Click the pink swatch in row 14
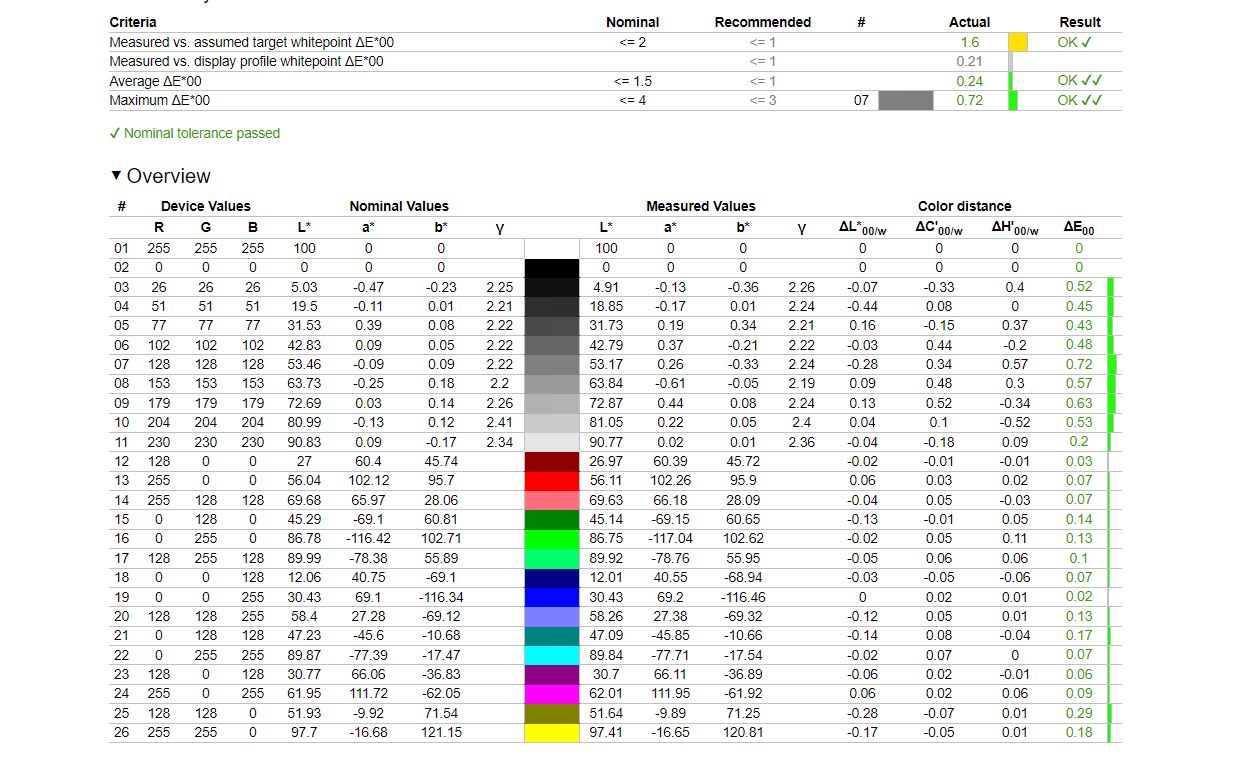The width and height of the screenshot is (1252, 759). click(x=552, y=500)
